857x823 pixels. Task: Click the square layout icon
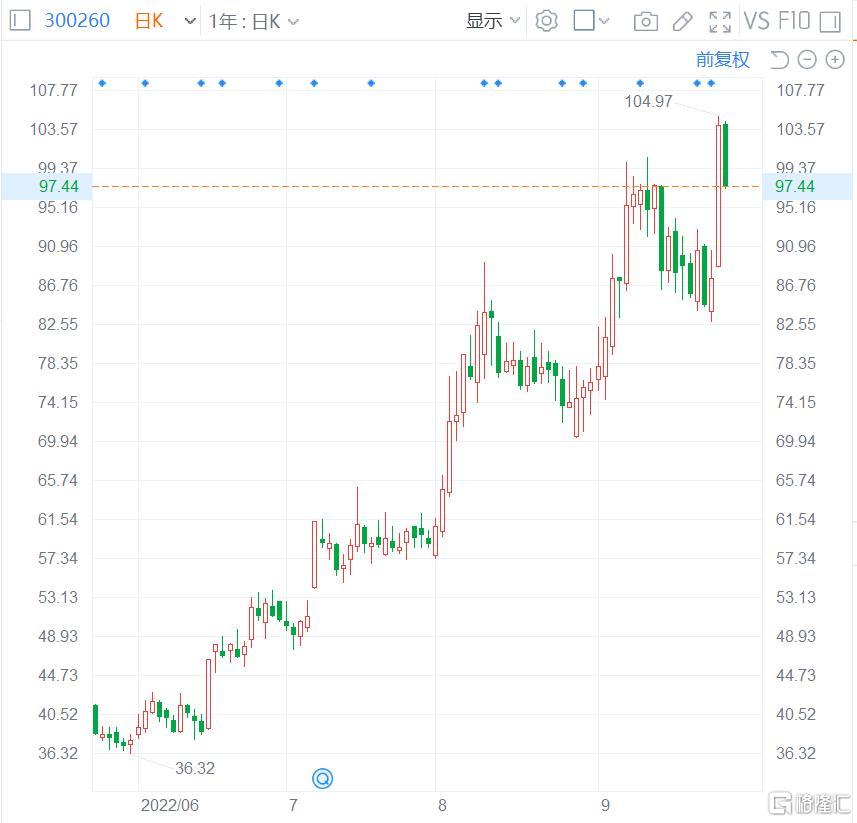click(x=584, y=20)
